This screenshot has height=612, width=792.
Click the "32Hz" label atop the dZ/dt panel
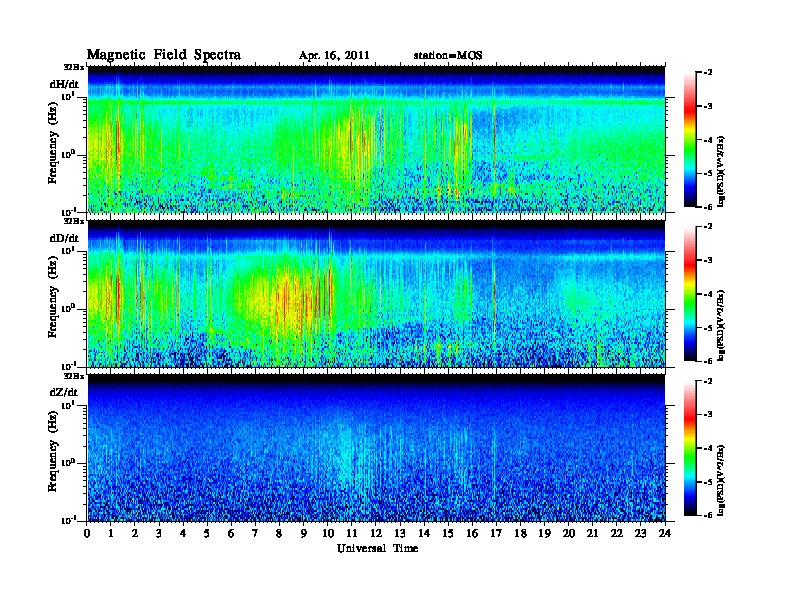tap(74, 376)
